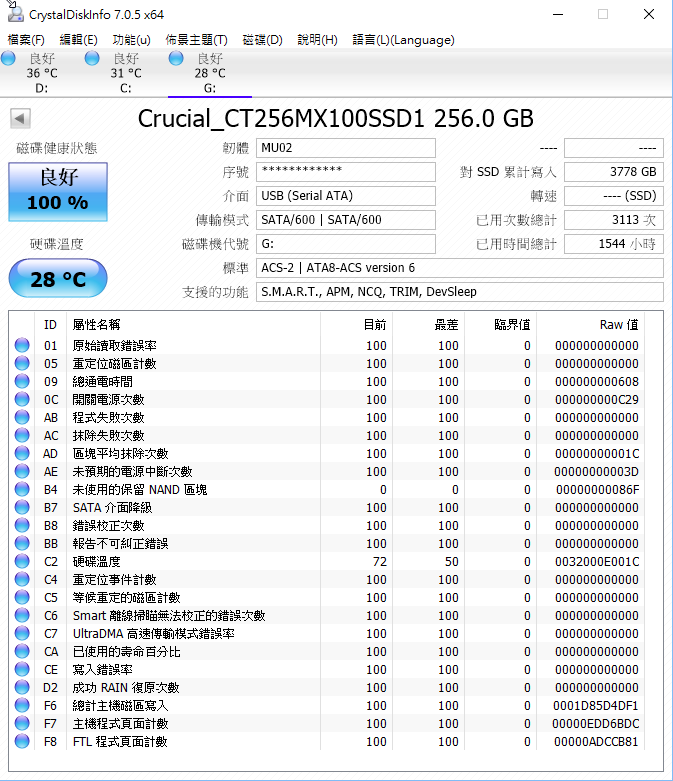Click raw value 000000000608 in 總通電時間 row
Image resolution: width=673 pixels, height=781 pixels.
(x=597, y=382)
